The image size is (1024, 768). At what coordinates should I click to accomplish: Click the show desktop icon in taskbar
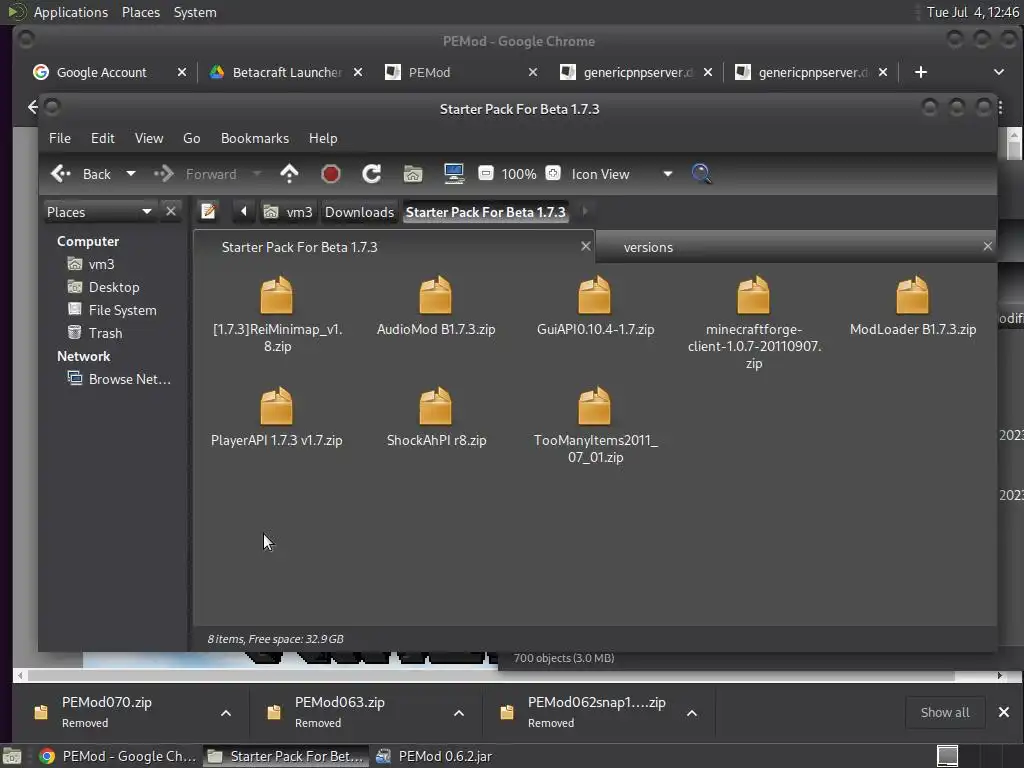tap(12, 756)
